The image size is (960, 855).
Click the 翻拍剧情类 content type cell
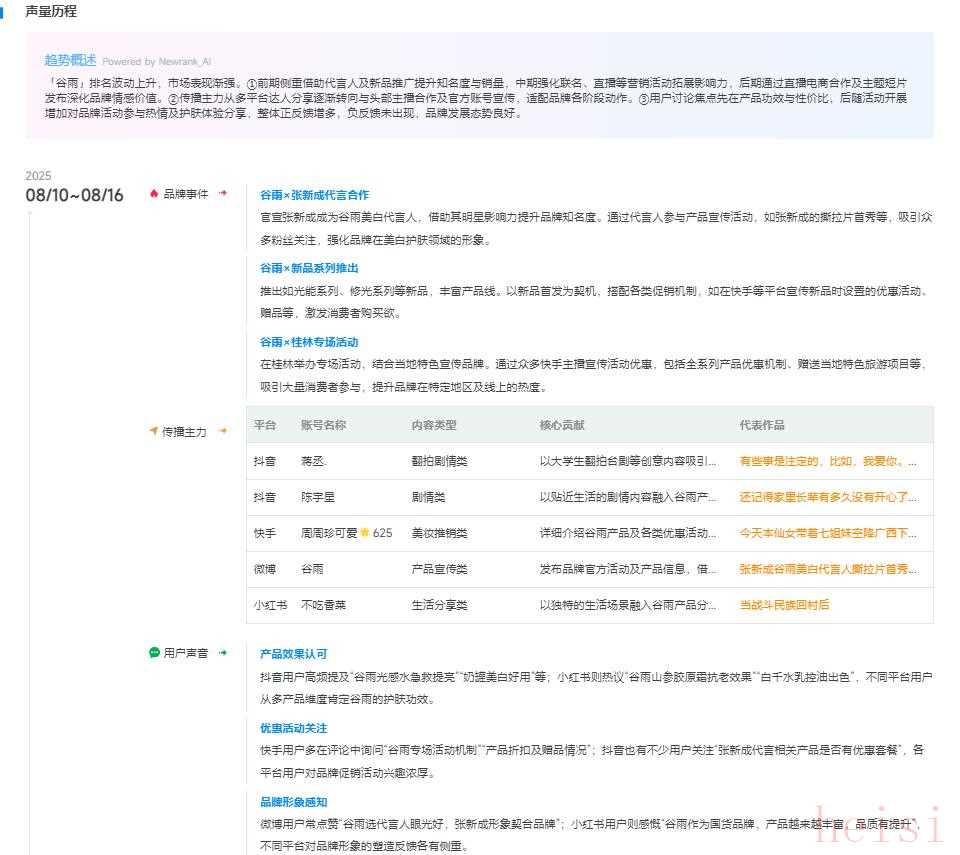[440, 461]
